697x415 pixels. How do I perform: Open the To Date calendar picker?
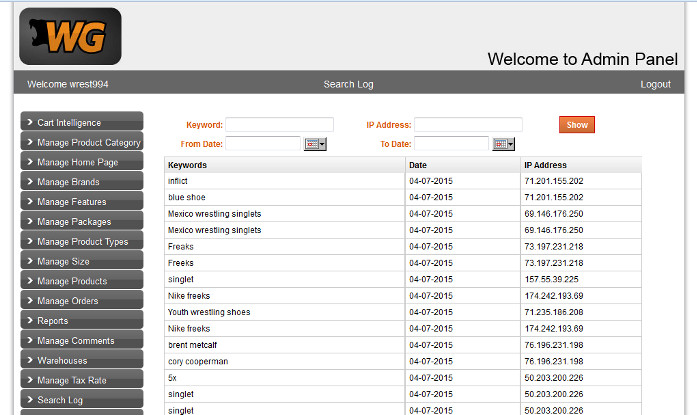(503, 144)
